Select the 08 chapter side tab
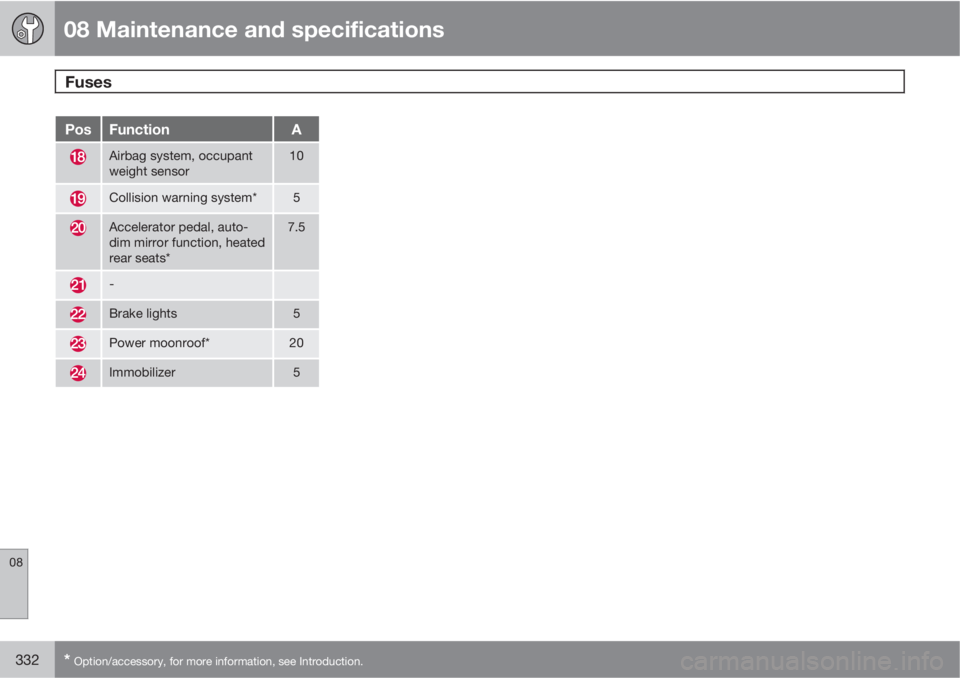The width and height of the screenshot is (960, 678). [x=14, y=584]
